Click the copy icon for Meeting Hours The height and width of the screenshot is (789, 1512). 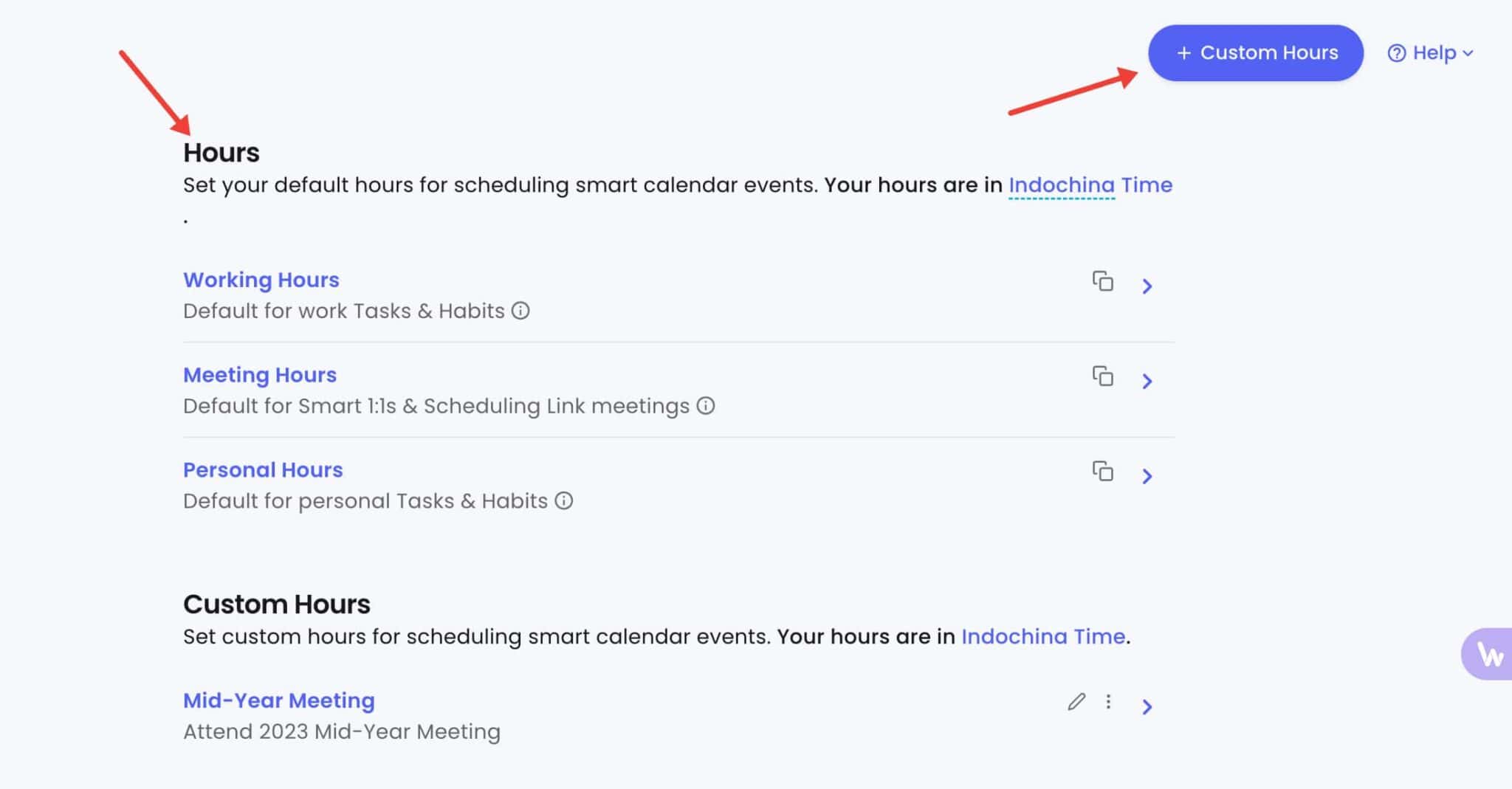coord(1102,376)
